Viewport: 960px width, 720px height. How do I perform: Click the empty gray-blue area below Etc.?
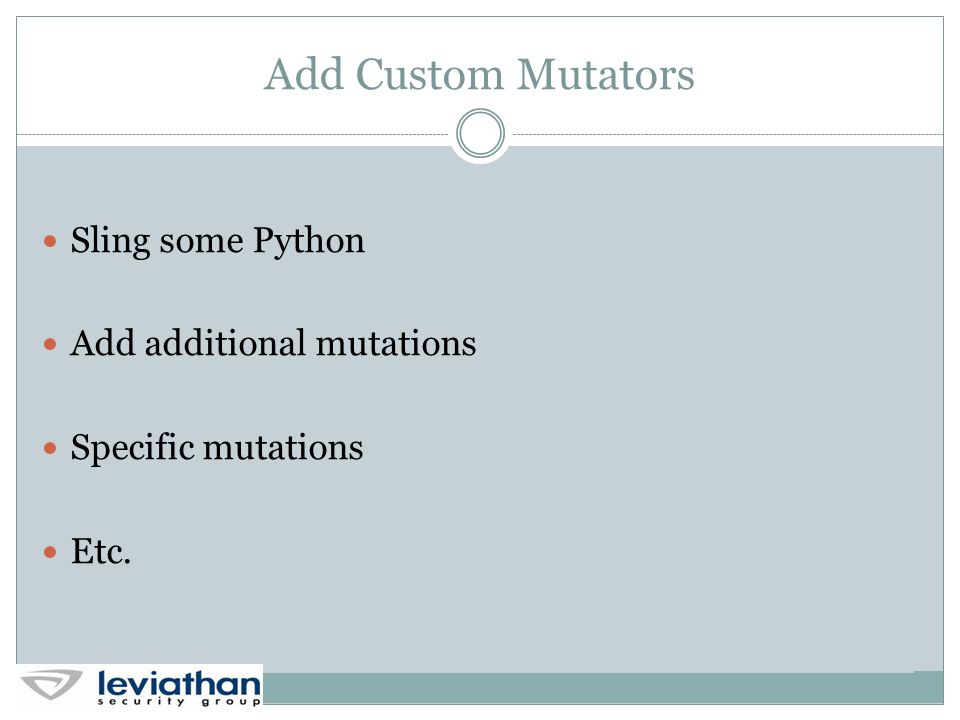480,618
